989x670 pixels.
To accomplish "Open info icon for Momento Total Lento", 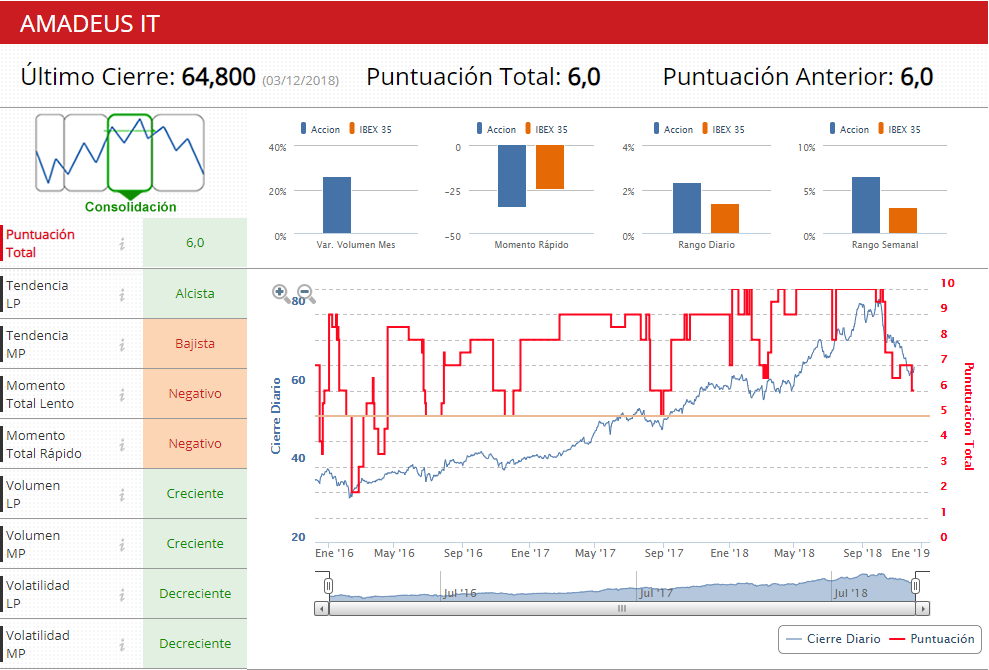I will (122, 394).
